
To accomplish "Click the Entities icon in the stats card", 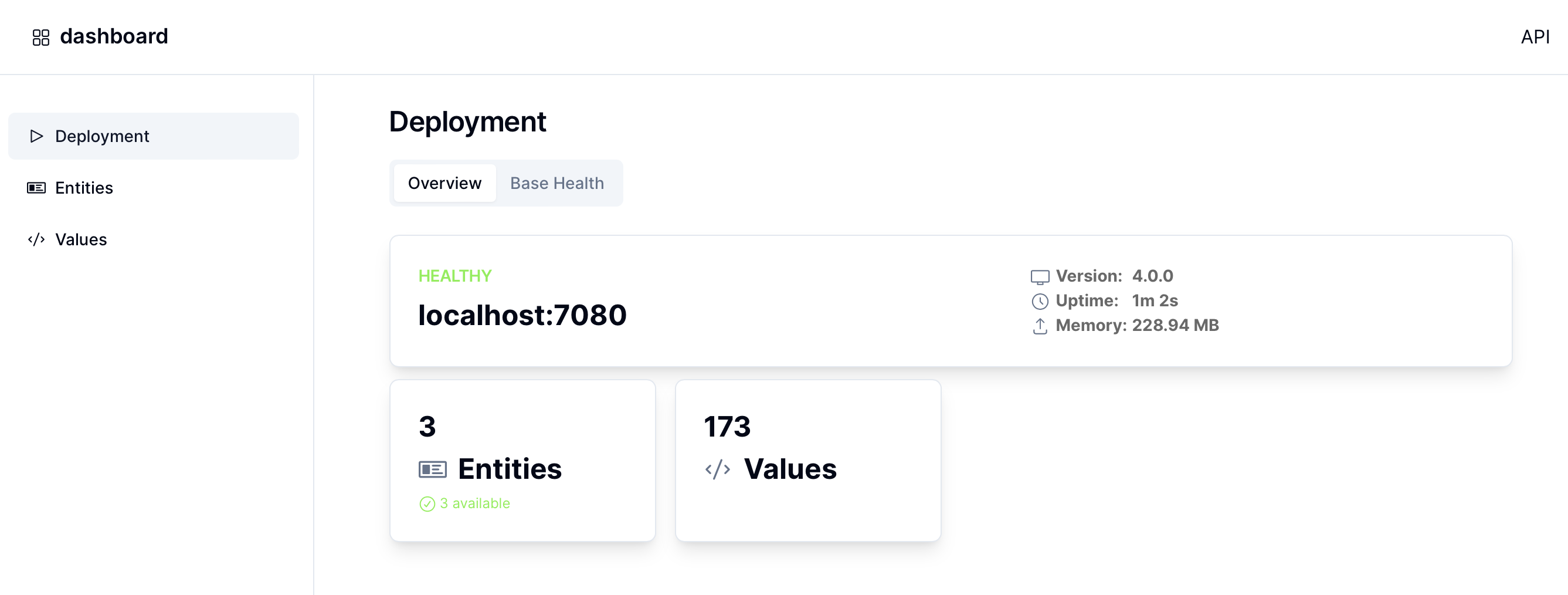I will 432,469.
